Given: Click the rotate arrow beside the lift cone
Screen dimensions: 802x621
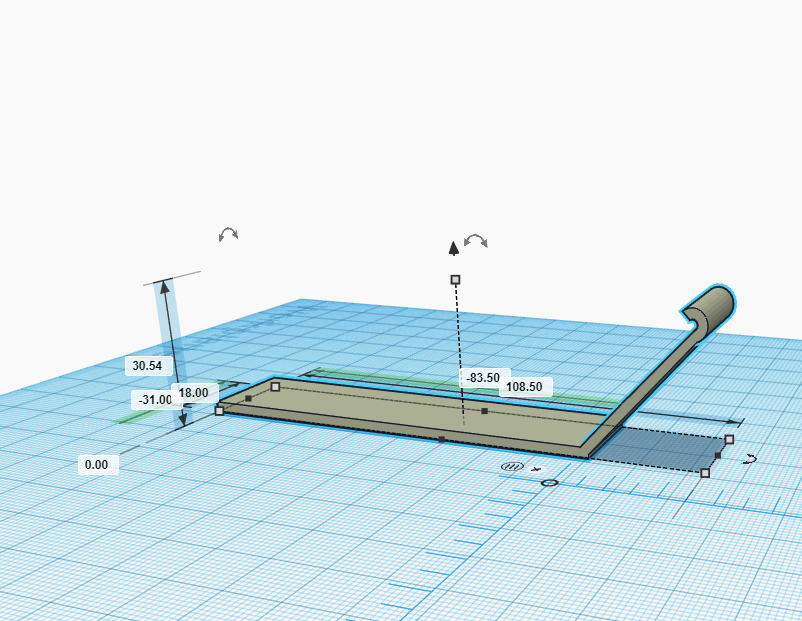Looking at the screenshot, I should (476, 241).
